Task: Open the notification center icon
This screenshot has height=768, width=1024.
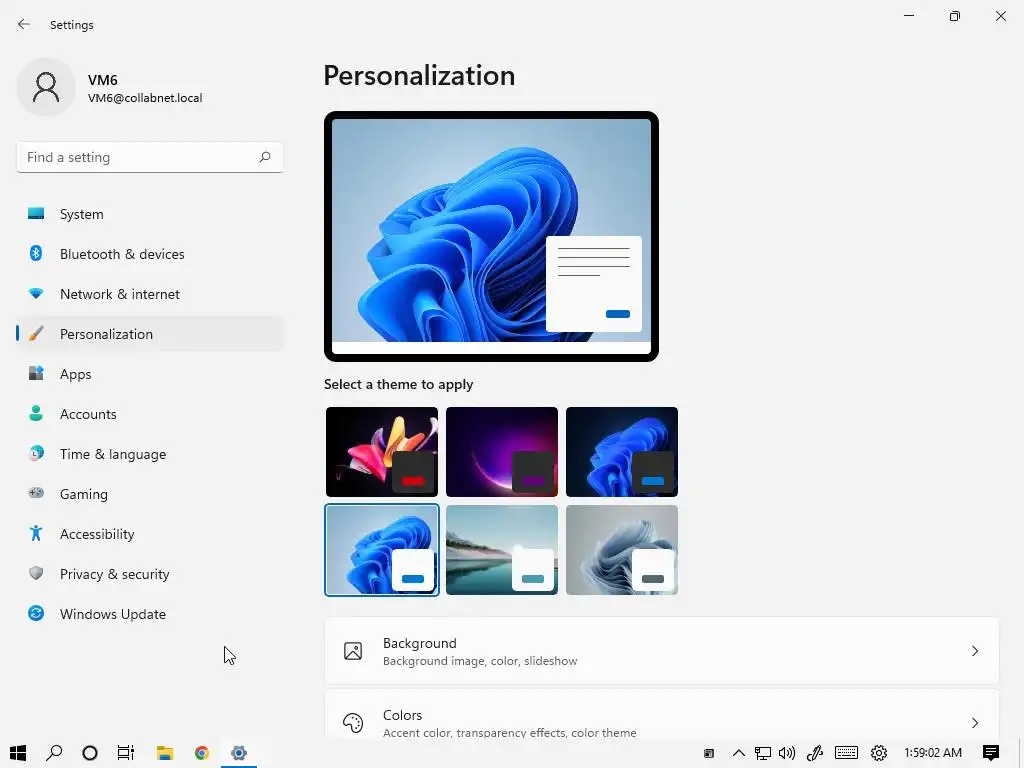Action: click(x=991, y=753)
